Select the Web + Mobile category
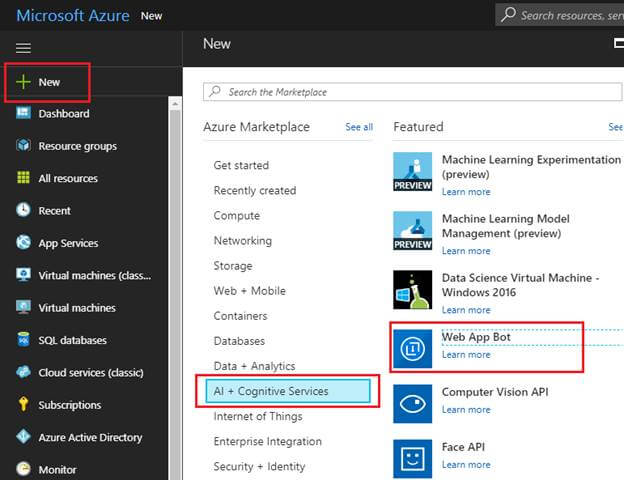 [250, 291]
